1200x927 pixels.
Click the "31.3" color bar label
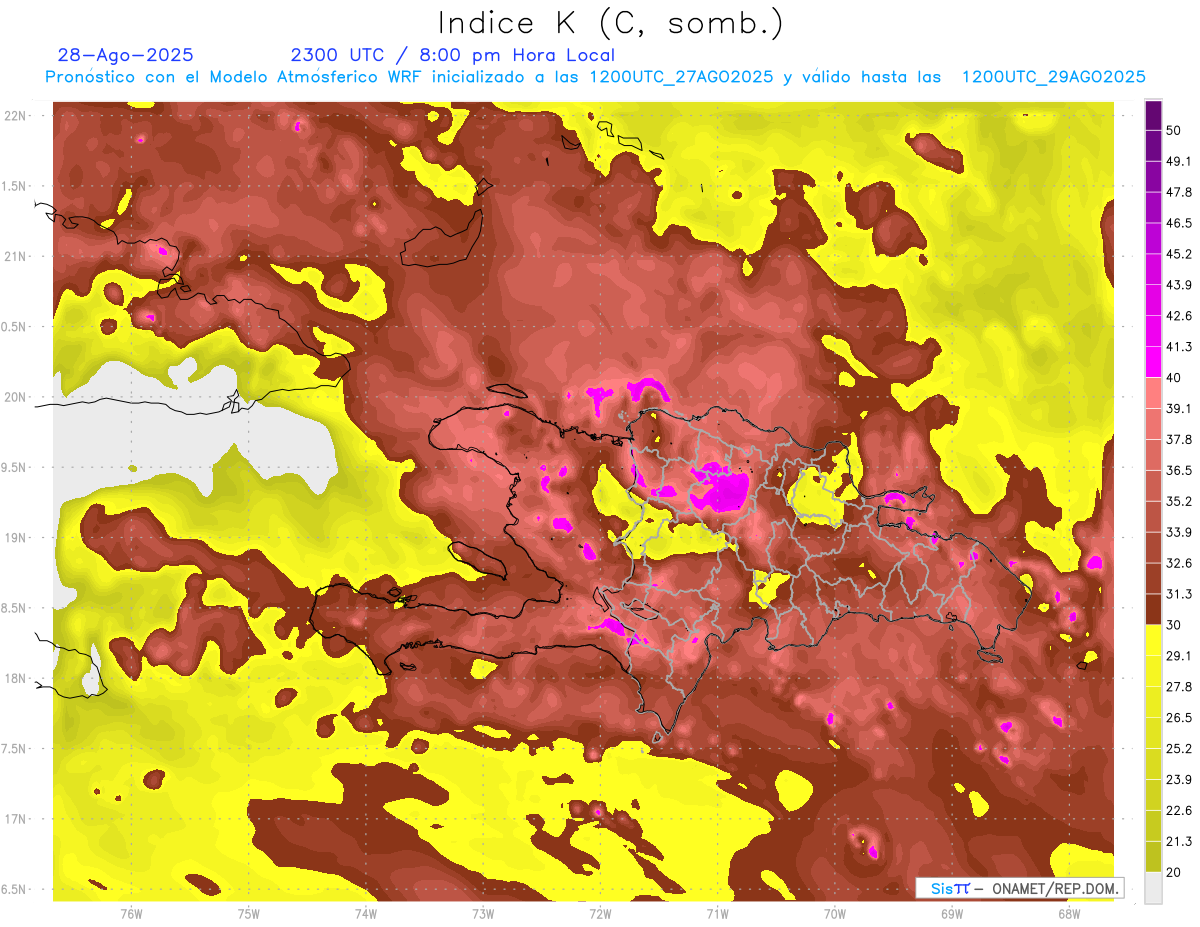tap(1178, 594)
